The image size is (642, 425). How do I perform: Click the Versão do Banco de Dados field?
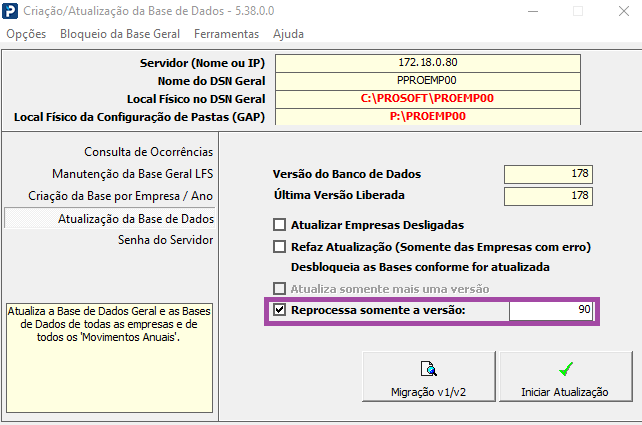tap(548, 174)
